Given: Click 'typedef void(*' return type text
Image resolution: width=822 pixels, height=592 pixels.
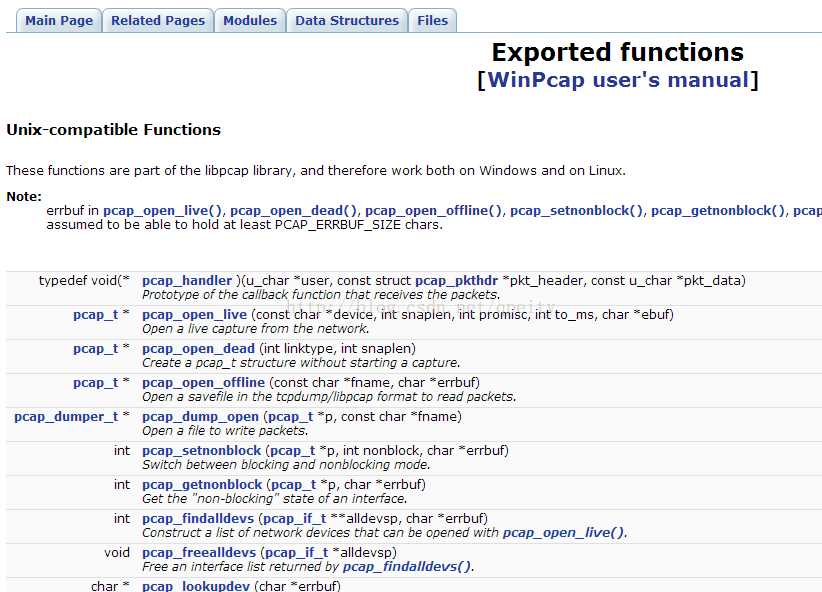Looking at the screenshot, I should click(84, 281).
